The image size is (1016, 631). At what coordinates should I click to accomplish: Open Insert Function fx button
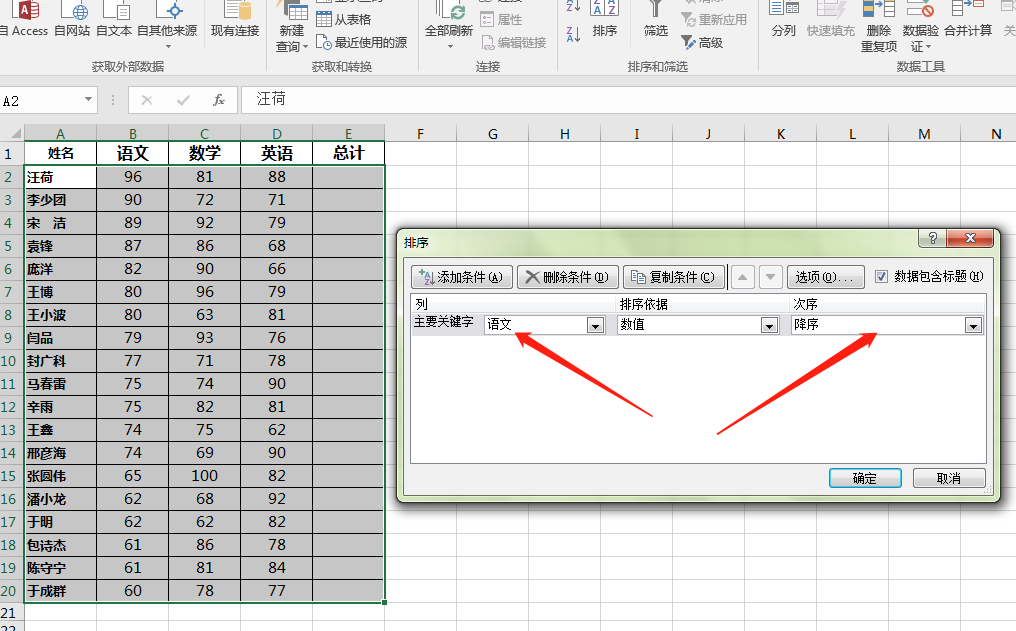point(219,100)
